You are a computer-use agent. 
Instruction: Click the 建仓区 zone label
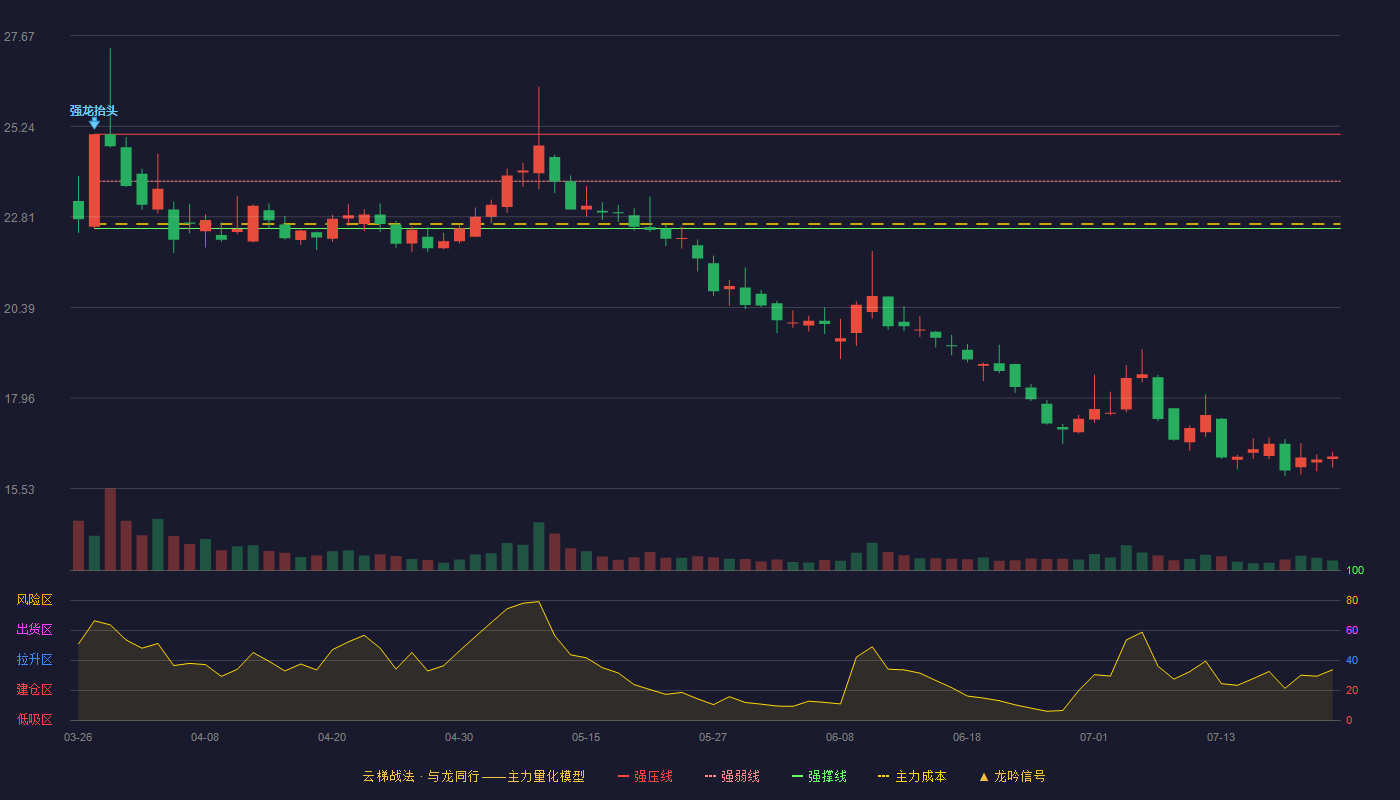34,690
